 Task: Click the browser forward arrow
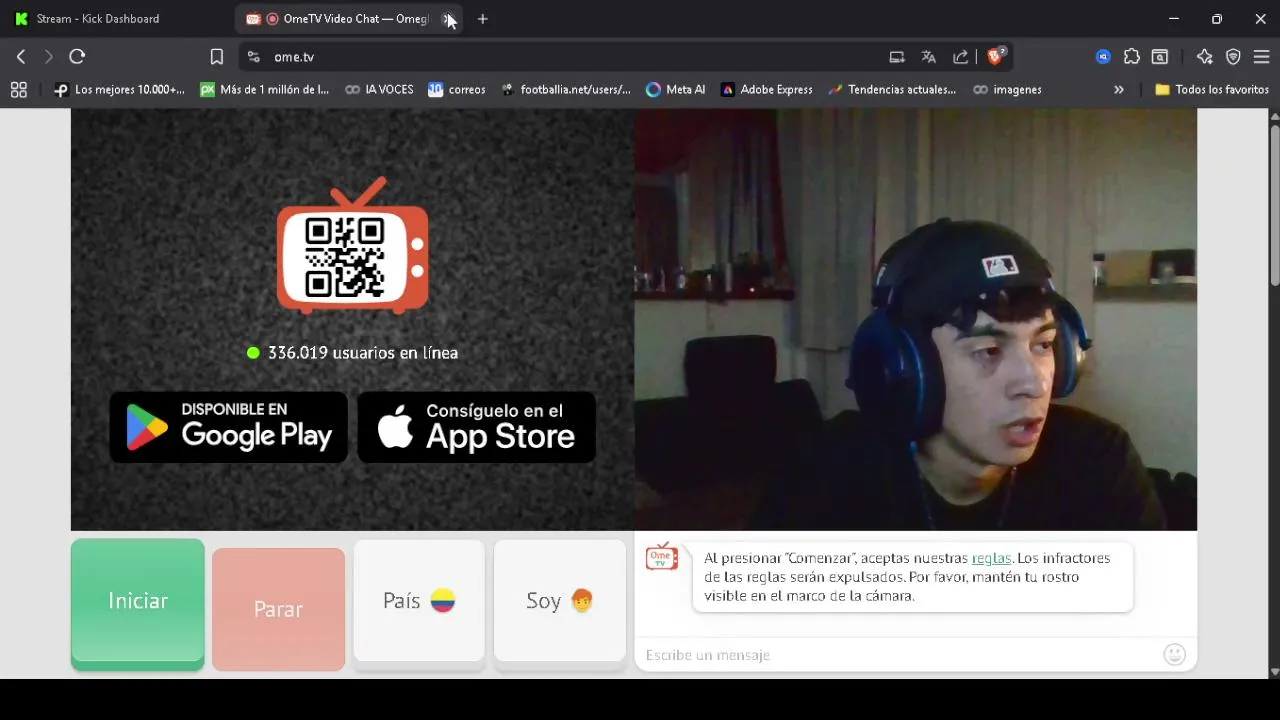click(x=48, y=57)
